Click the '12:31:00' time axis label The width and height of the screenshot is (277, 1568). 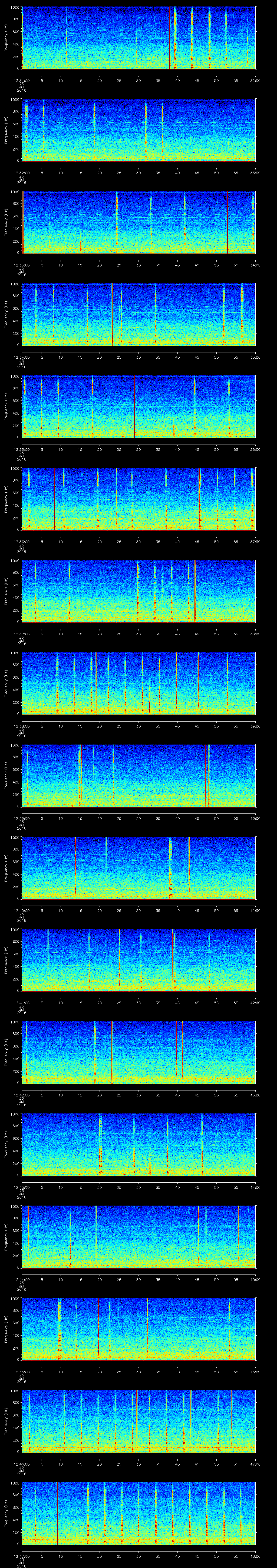tap(22, 80)
